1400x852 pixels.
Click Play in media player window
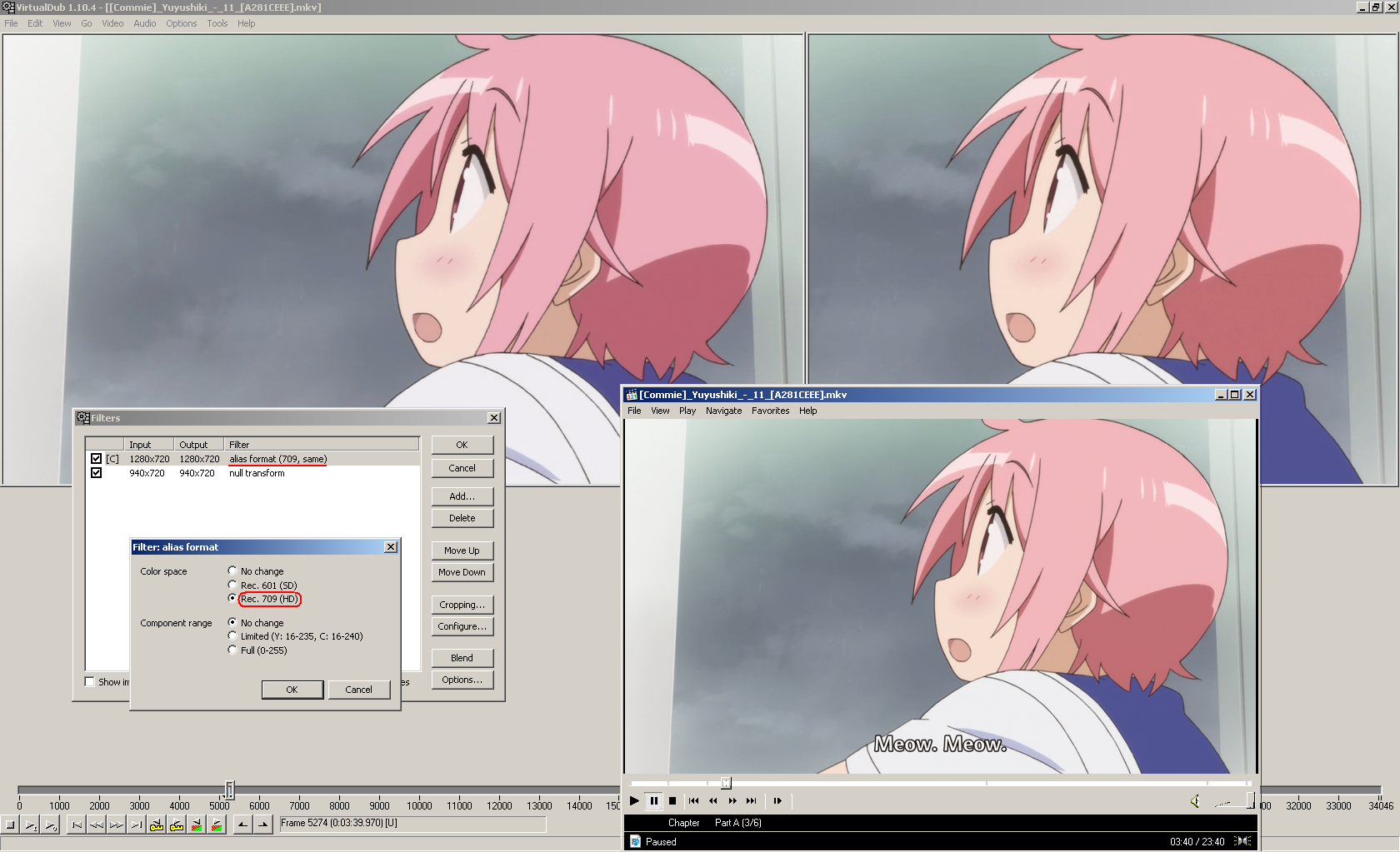(635, 801)
